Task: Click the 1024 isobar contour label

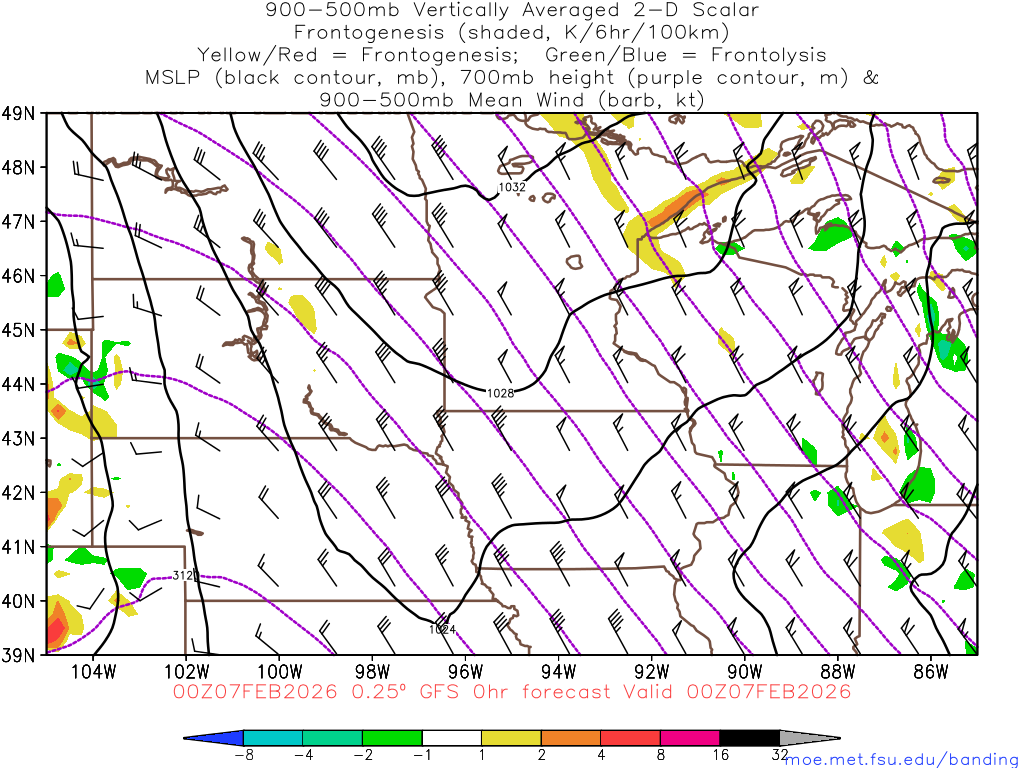Action: click(442, 629)
